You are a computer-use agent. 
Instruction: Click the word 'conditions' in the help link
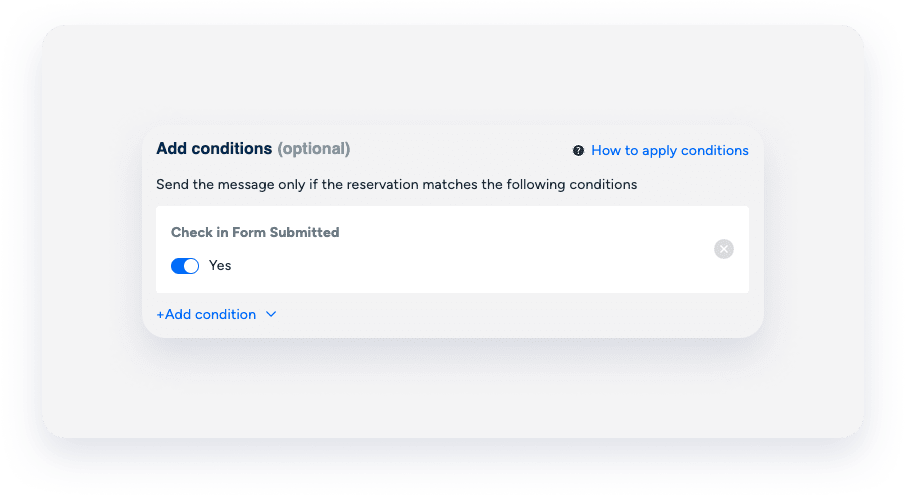714,151
